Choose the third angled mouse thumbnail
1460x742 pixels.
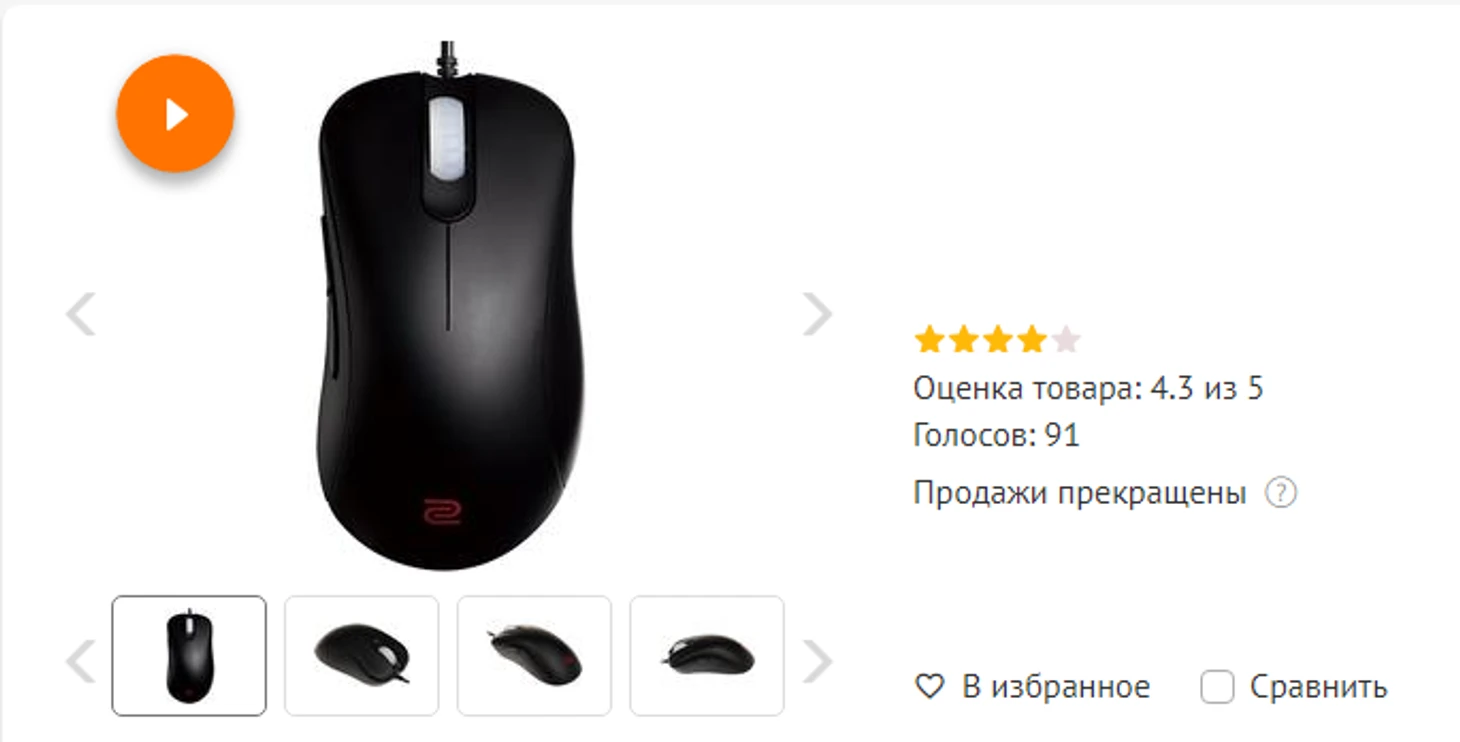(534, 656)
